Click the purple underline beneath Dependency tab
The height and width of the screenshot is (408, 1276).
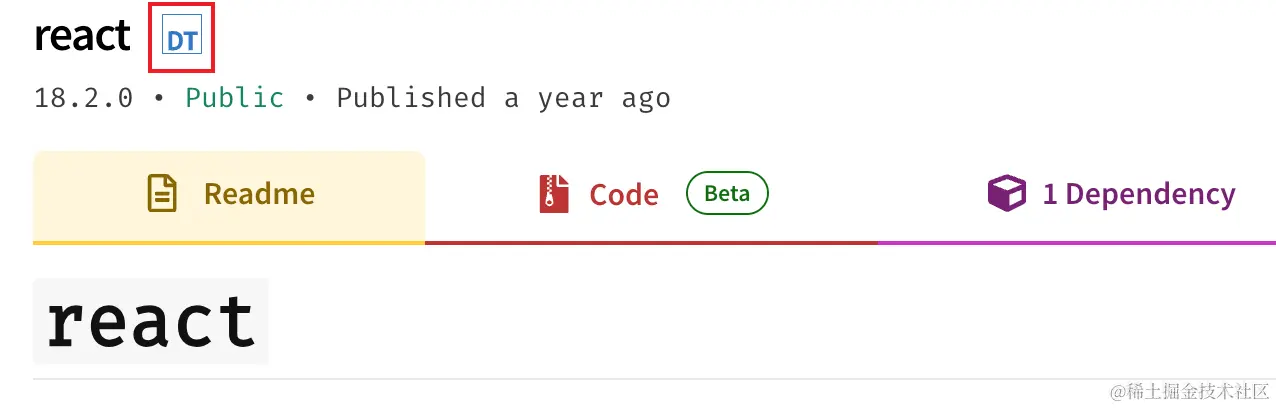pyautogui.click(x=1077, y=242)
